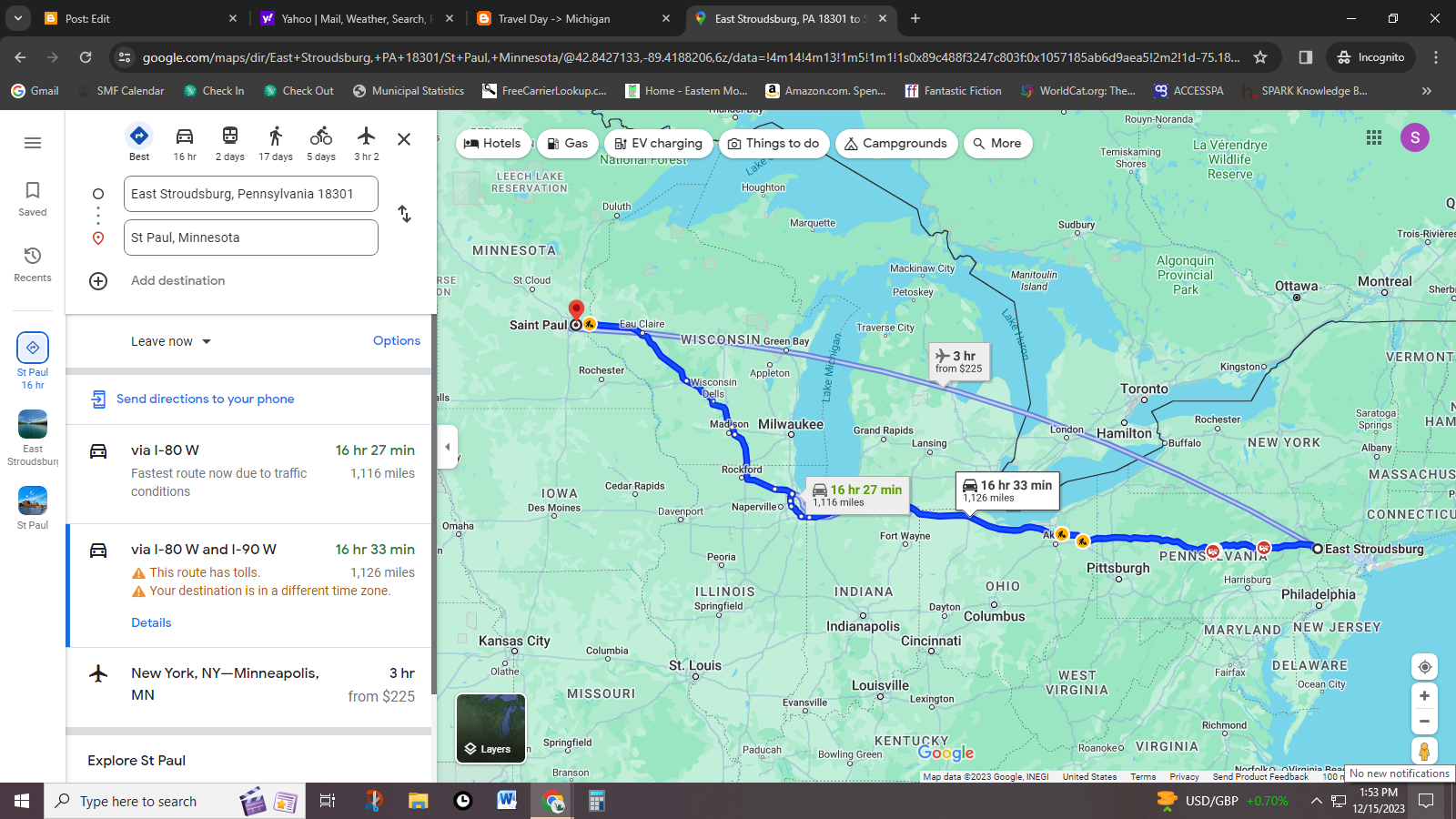Viewport: 1456px width, 819px height.
Task: Open SMF Calendar bookmark
Action: tap(121, 91)
